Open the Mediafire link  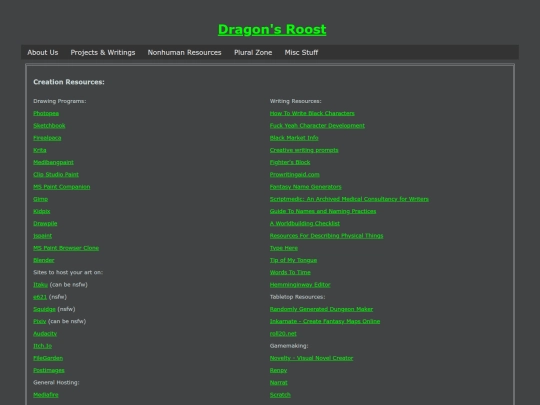[x=46, y=395]
